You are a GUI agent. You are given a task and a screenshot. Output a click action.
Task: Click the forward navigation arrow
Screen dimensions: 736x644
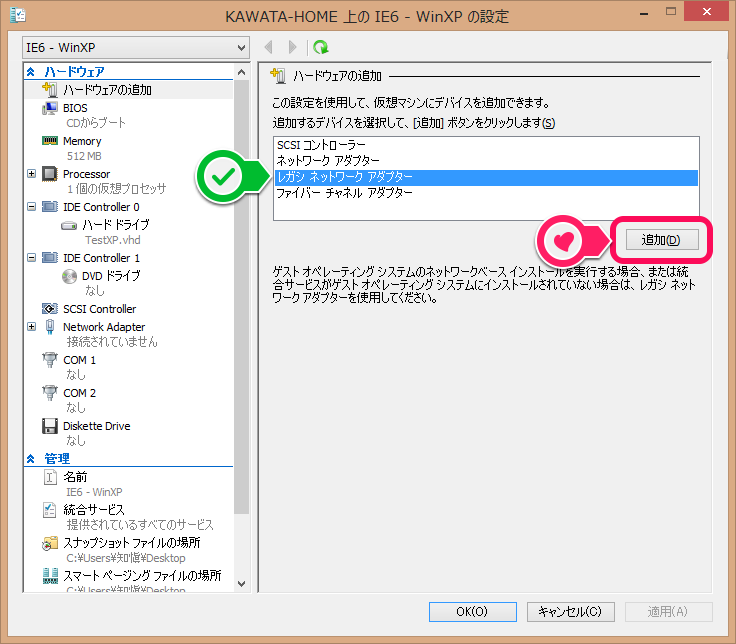(x=292, y=47)
